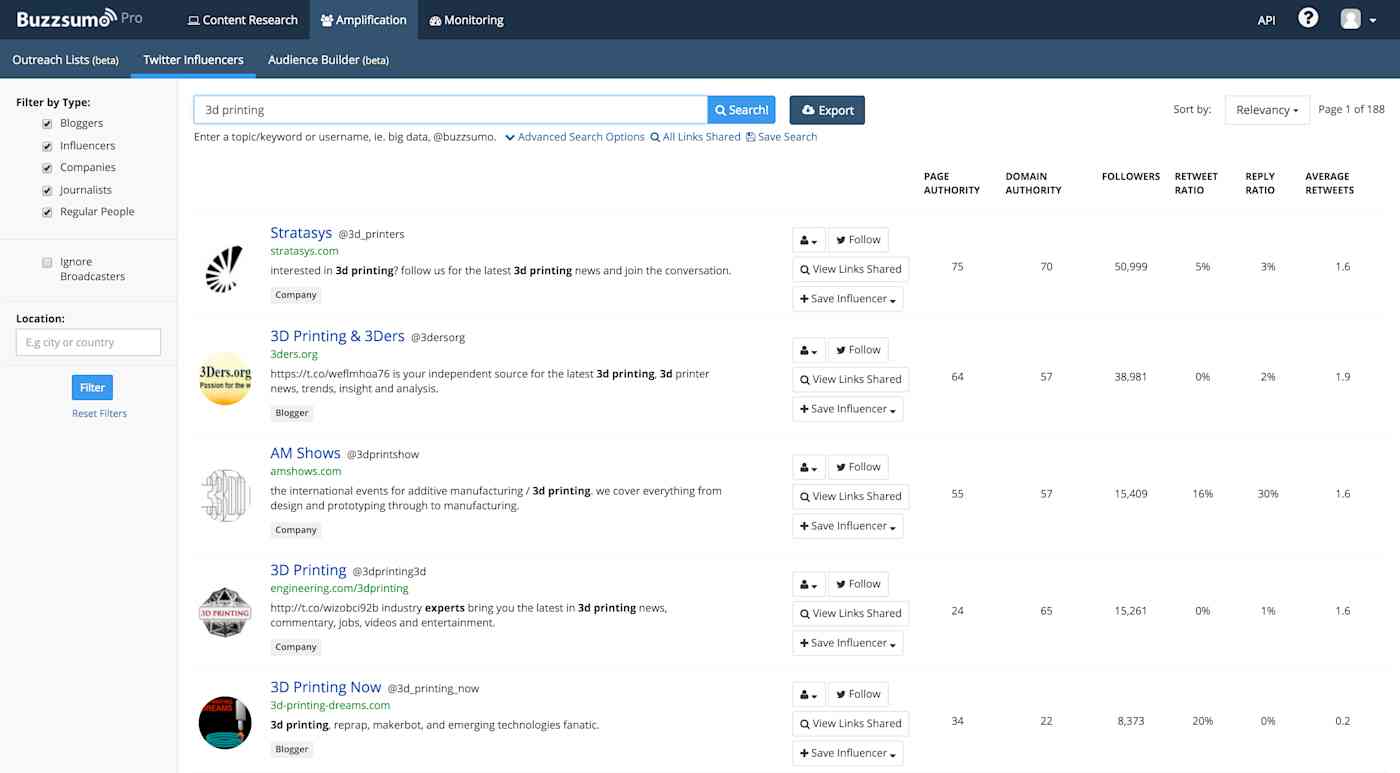Image resolution: width=1400 pixels, height=773 pixels.
Task: Follow the 3D Printing & 3Ders account
Action: tap(858, 349)
